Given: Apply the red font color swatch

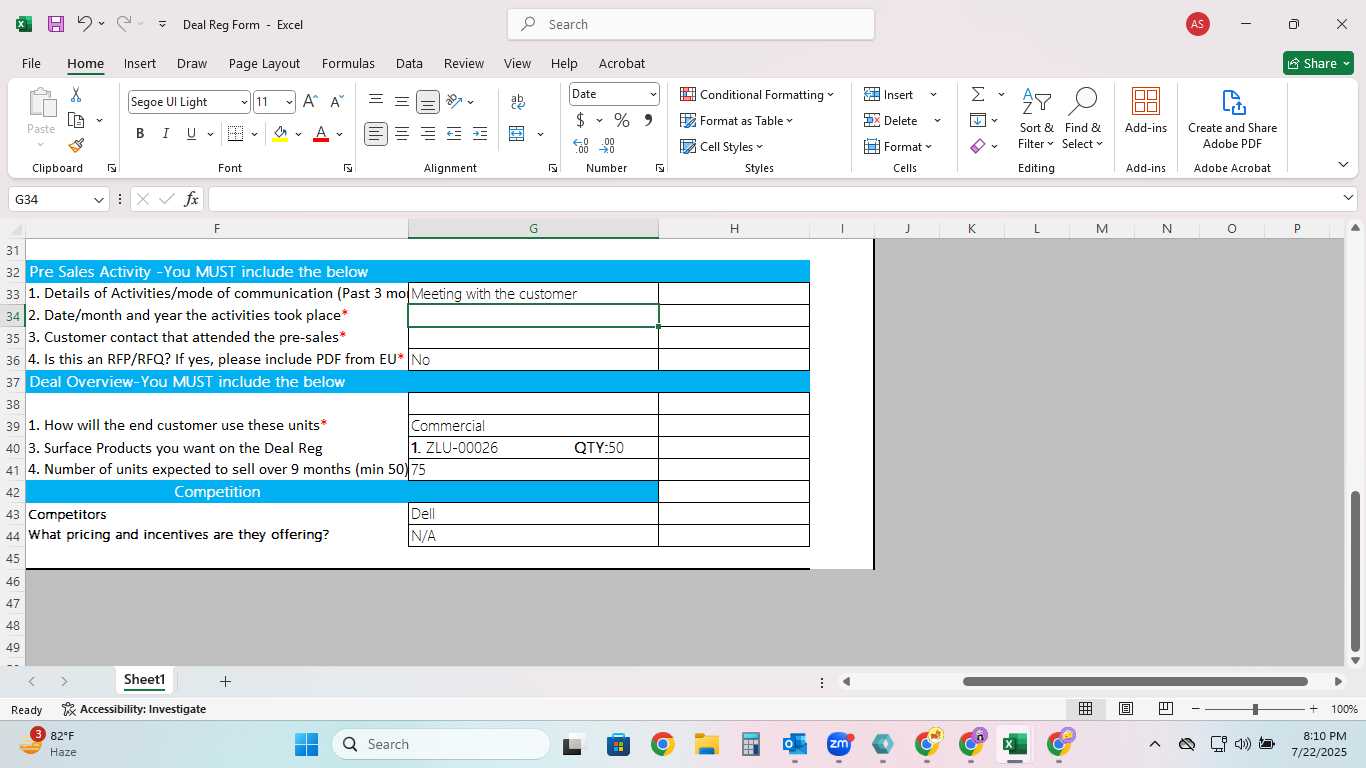Looking at the screenshot, I should [x=321, y=134].
